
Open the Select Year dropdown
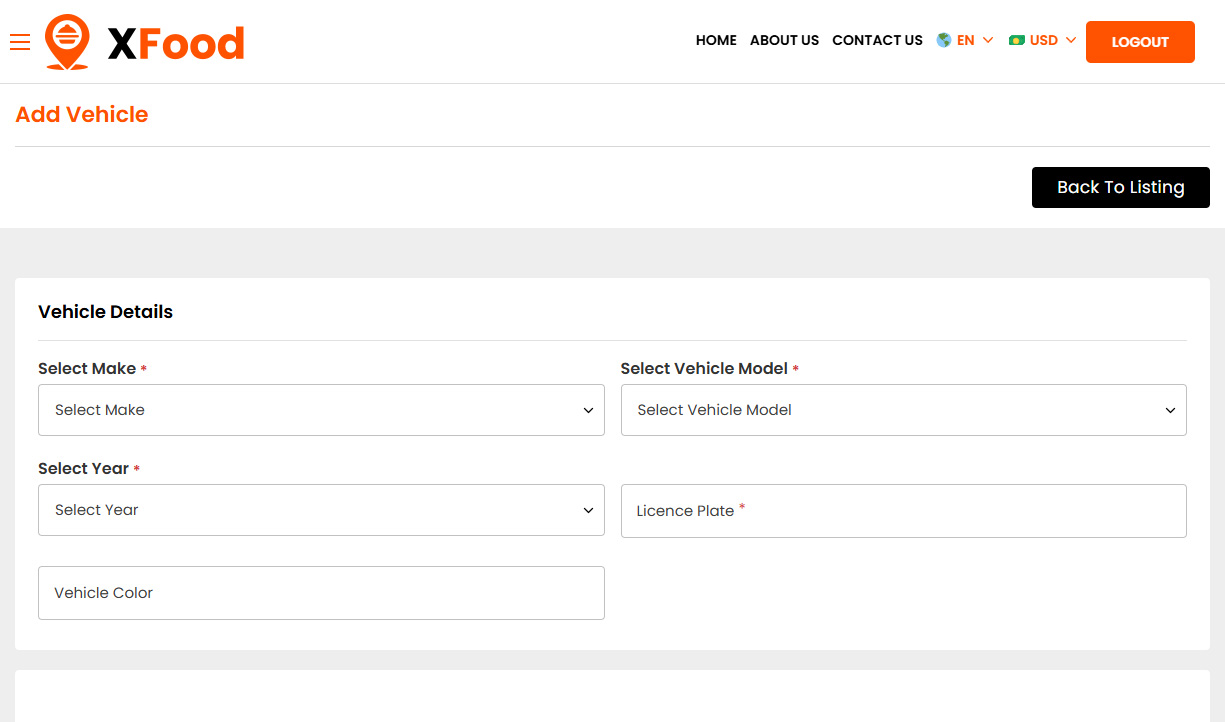(x=320, y=510)
